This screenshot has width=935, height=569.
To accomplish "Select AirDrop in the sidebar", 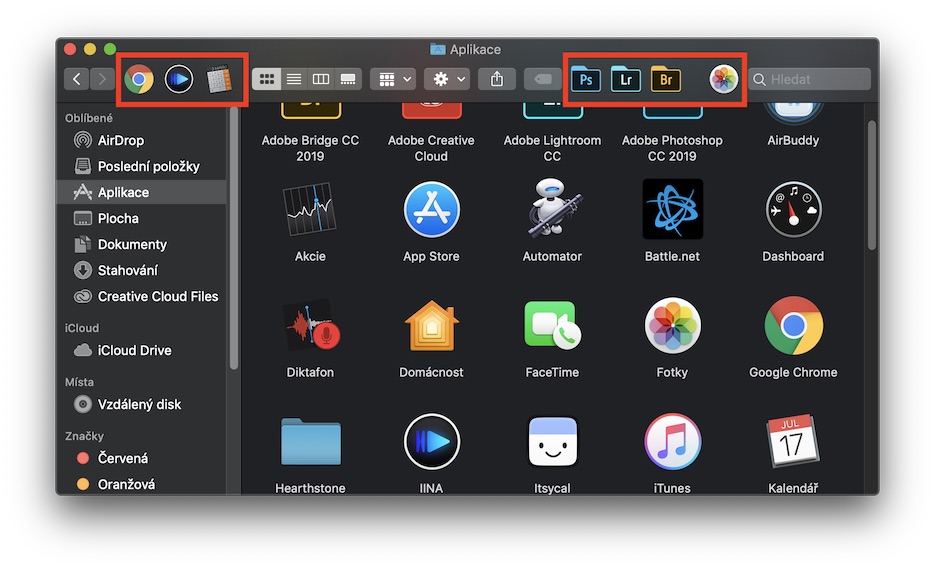I will [x=141, y=140].
